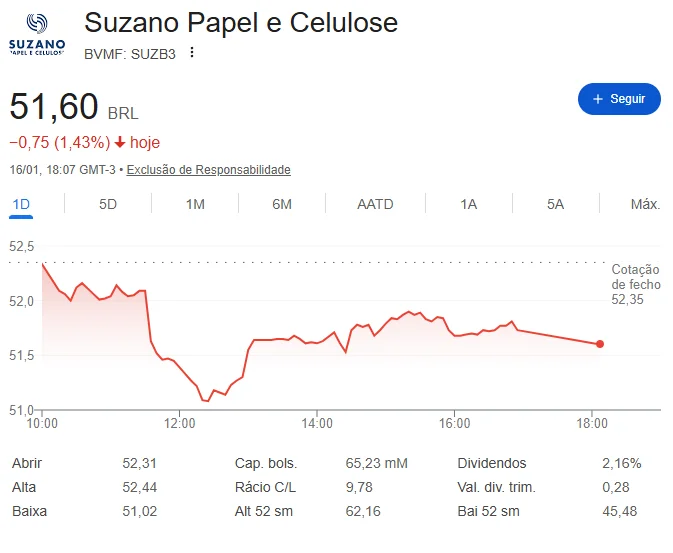Open the three-dot more options menu

192,53
